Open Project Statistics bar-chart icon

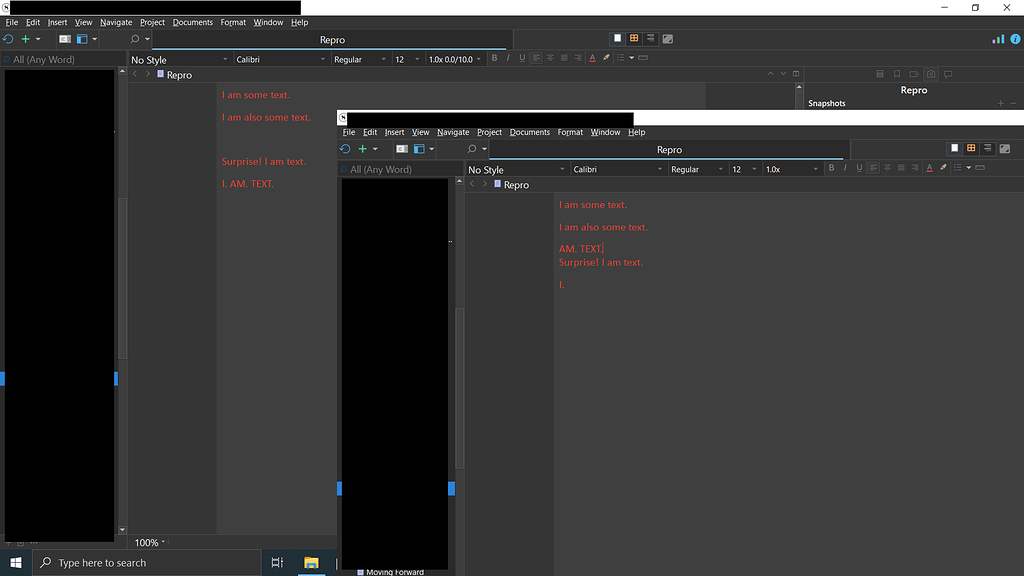tap(998, 39)
